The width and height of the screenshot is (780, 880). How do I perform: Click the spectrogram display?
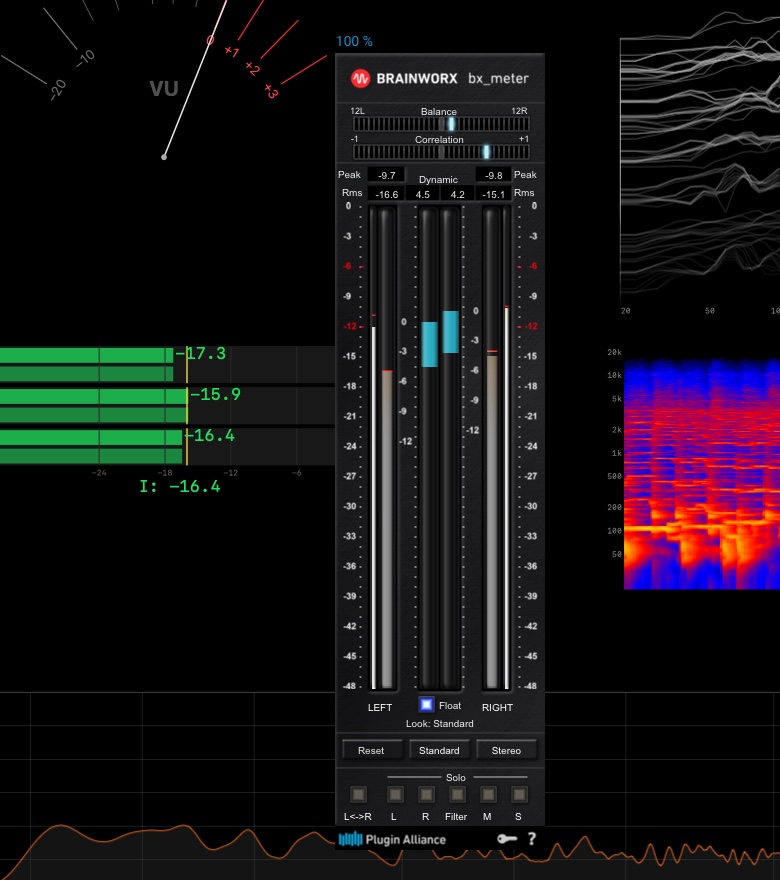701,474
